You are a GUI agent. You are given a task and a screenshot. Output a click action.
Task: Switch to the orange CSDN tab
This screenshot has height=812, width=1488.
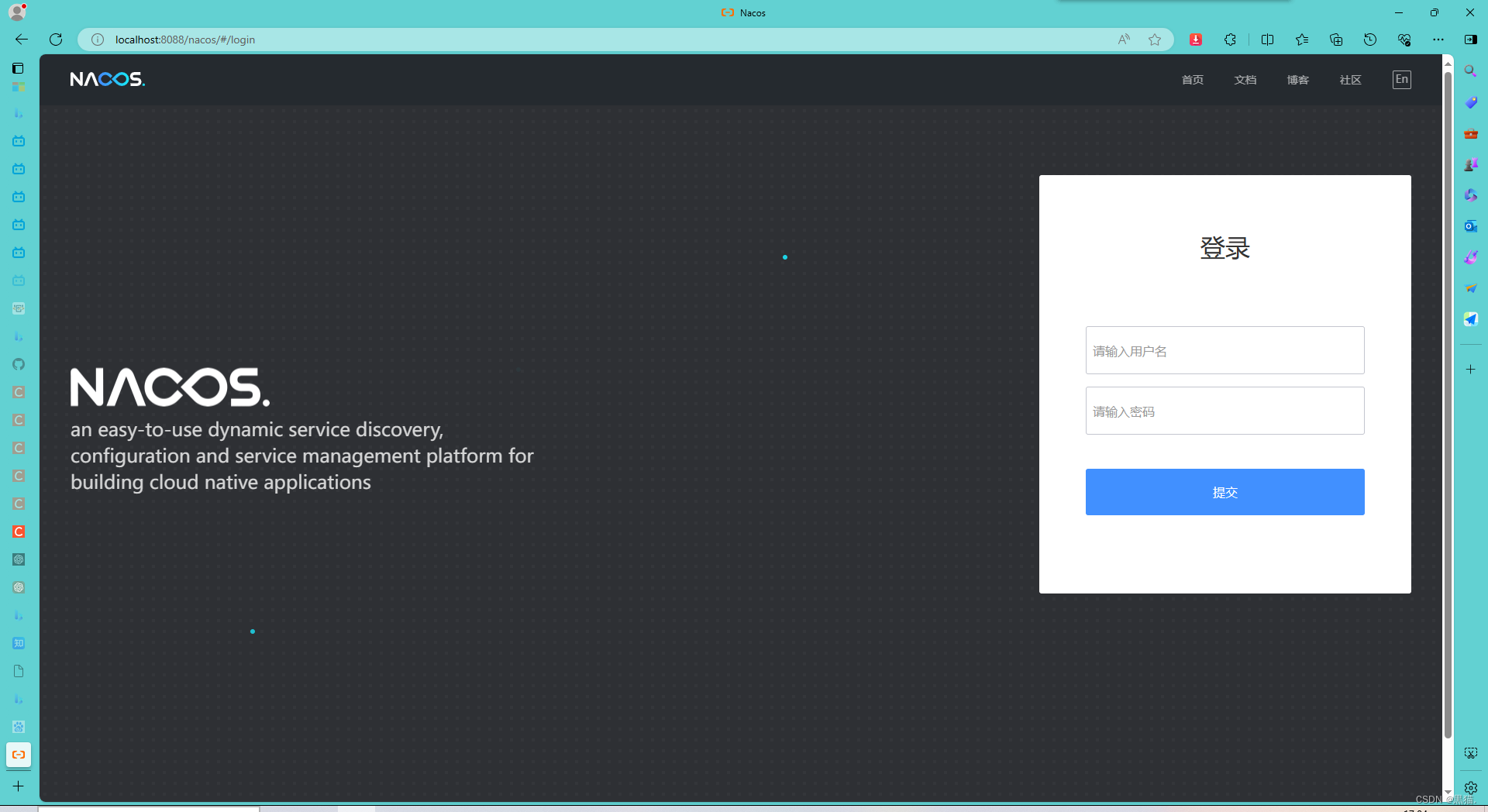(19, 532)
